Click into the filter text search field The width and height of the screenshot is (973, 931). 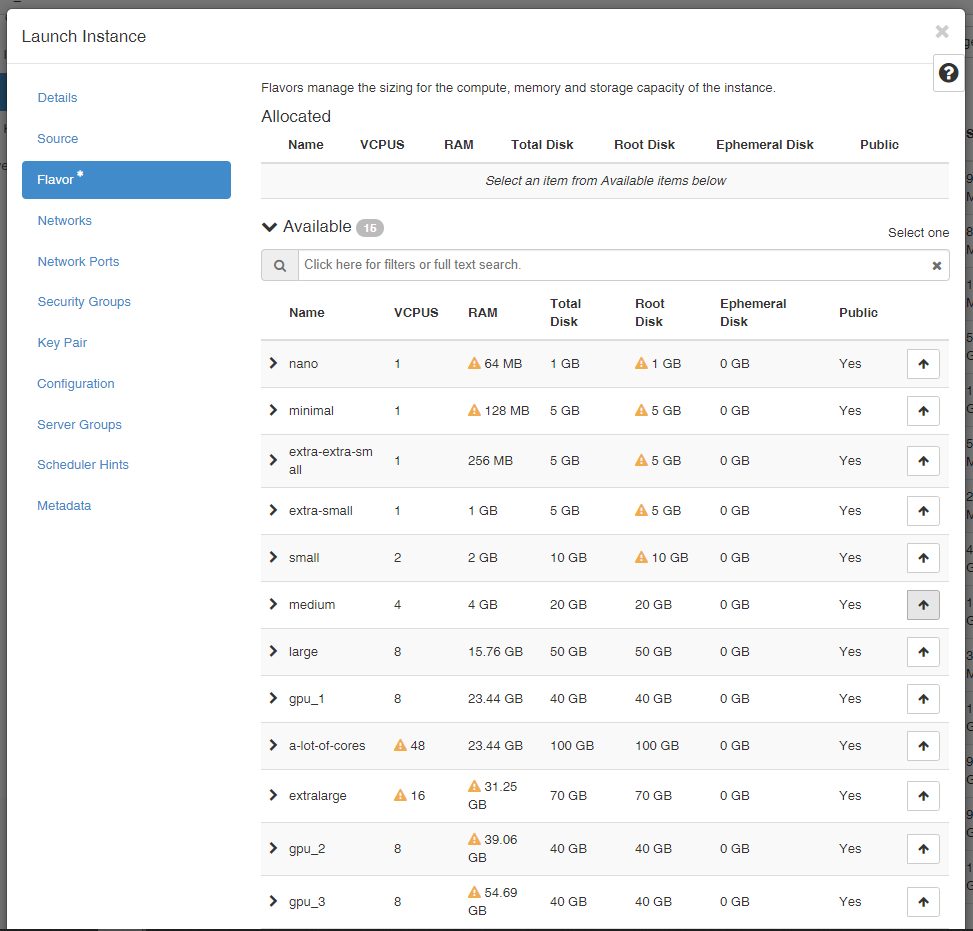click(610, 265)
